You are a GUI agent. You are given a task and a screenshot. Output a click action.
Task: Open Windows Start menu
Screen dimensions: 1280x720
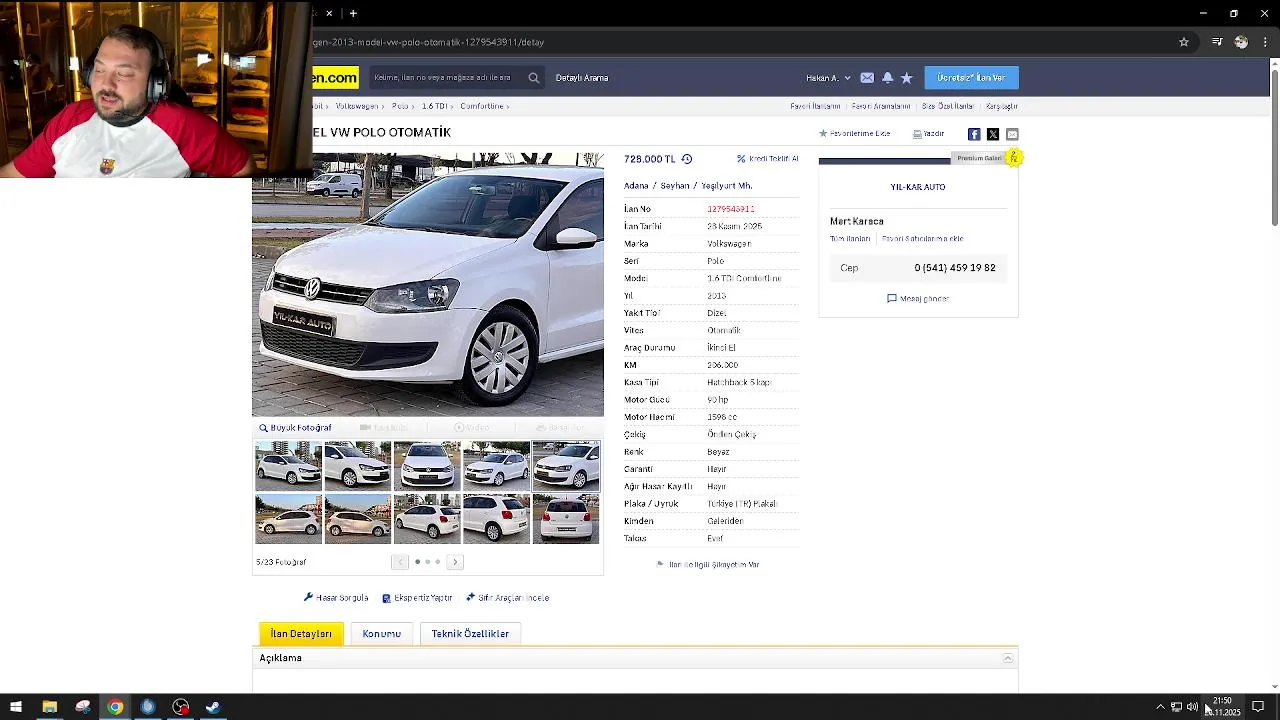(16, 707)
